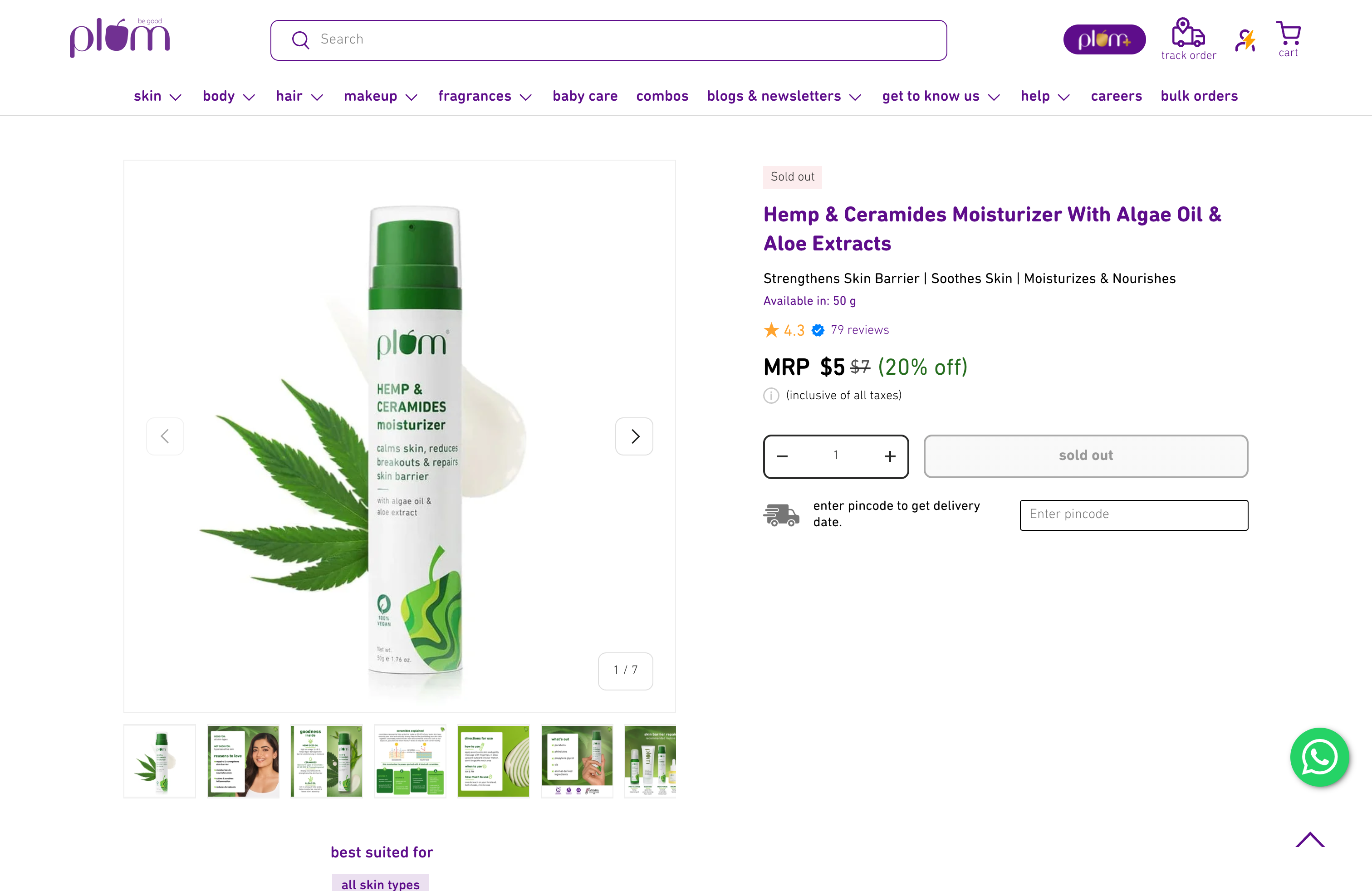This screenshot has width=1372, height=891.
Task: Open the account profile icon
Action: tap(1245, 40)
